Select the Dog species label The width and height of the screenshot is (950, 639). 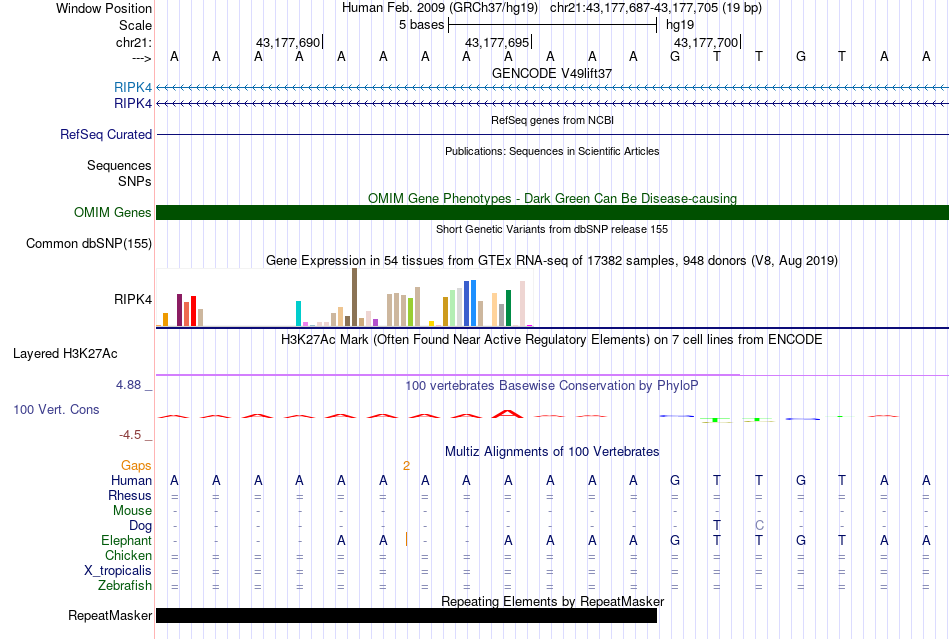140,526
